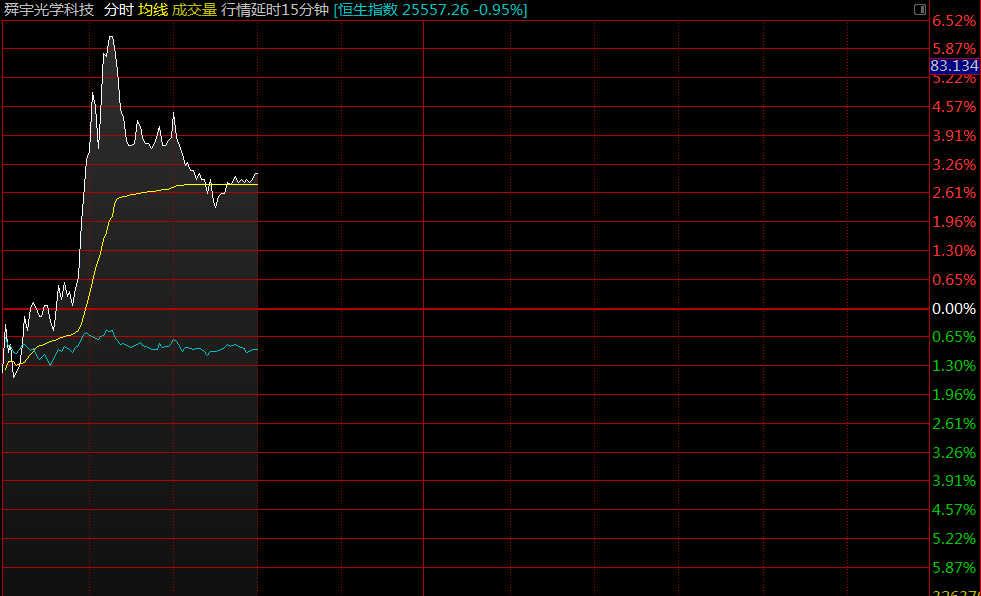Select the 分时 chart label
Viewport: 981px width, 596px height.
pyautogui.click(x=118, y=10)
